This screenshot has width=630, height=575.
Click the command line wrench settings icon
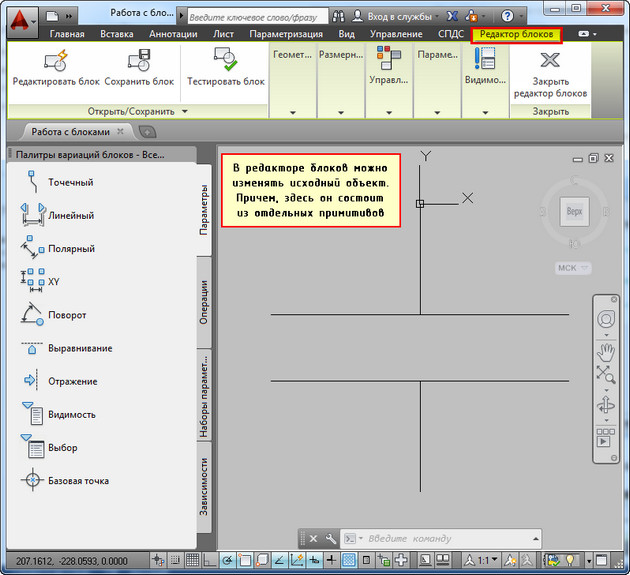(x=331, y=538)
